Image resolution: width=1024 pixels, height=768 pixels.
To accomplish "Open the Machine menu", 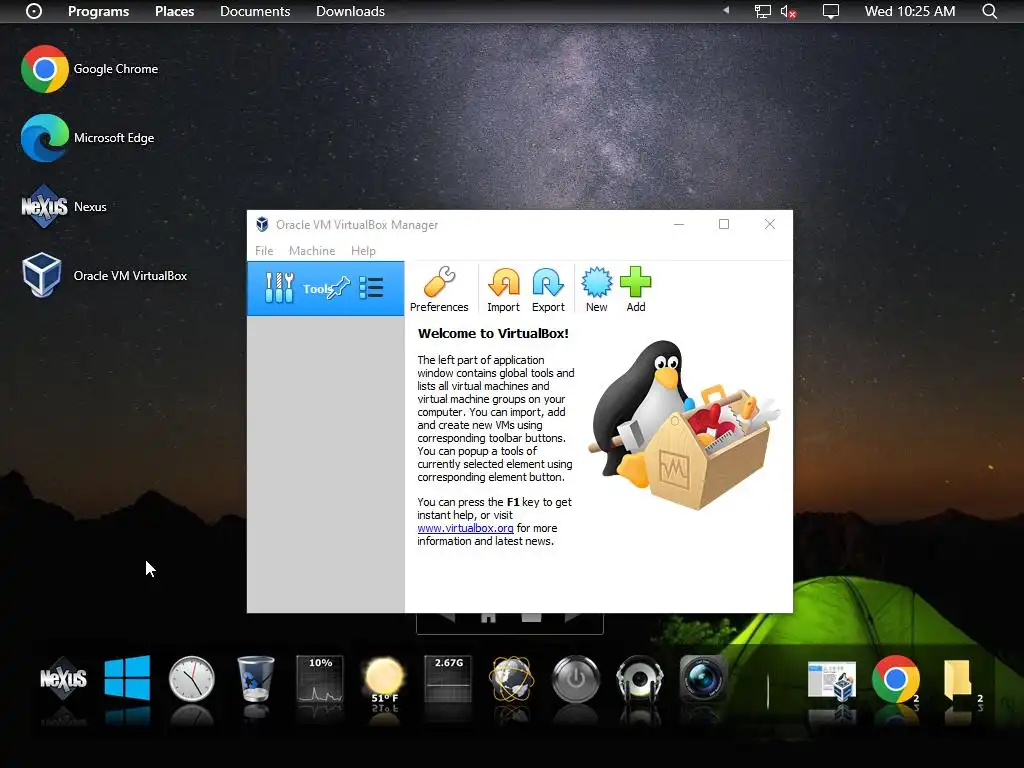I will coord(312,251).
